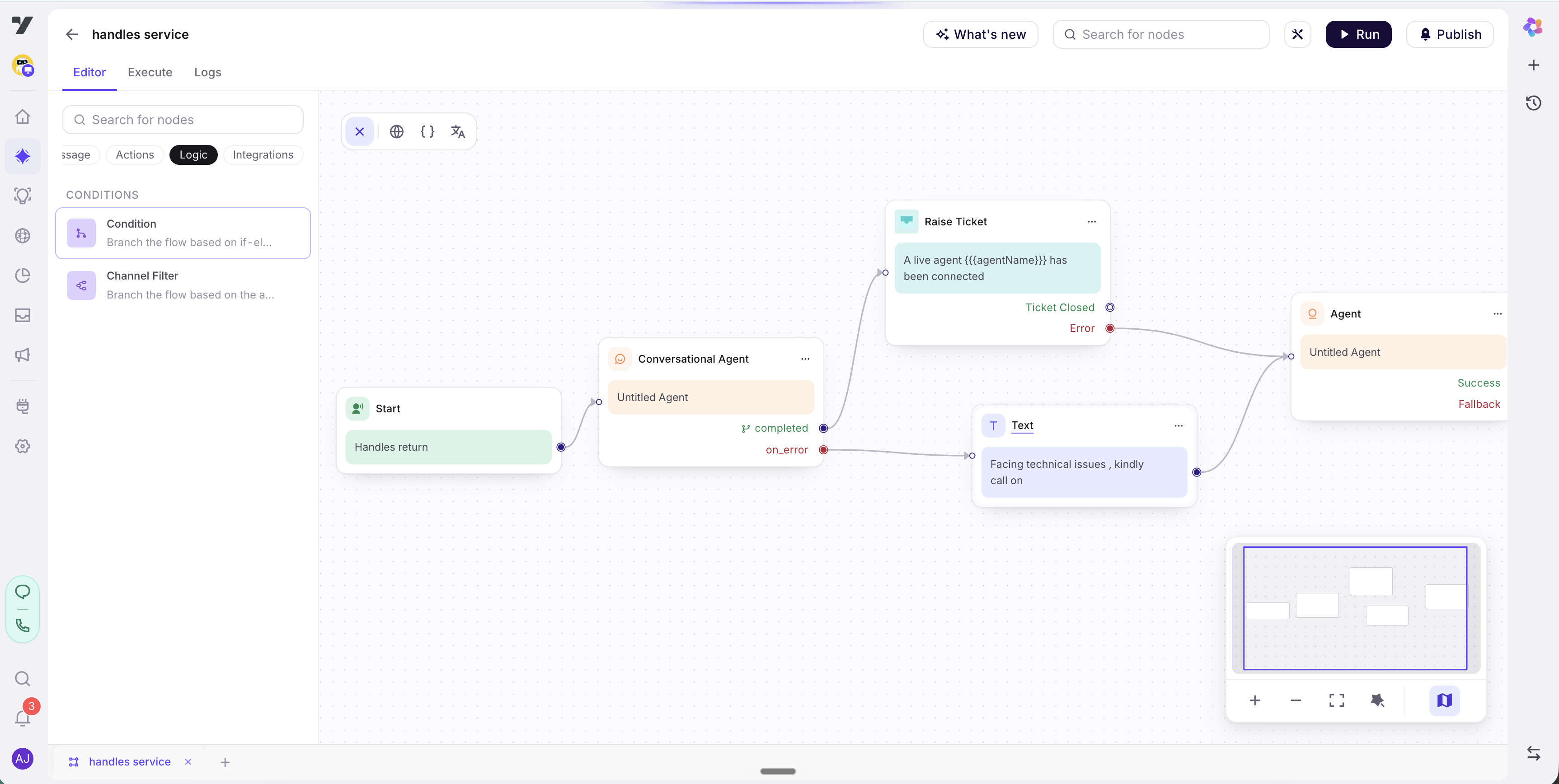Open the Text node options menu
Image resolution: width=1559 pixels, height=784 pixels.
pyautogui.click(x=1179, y=425)
